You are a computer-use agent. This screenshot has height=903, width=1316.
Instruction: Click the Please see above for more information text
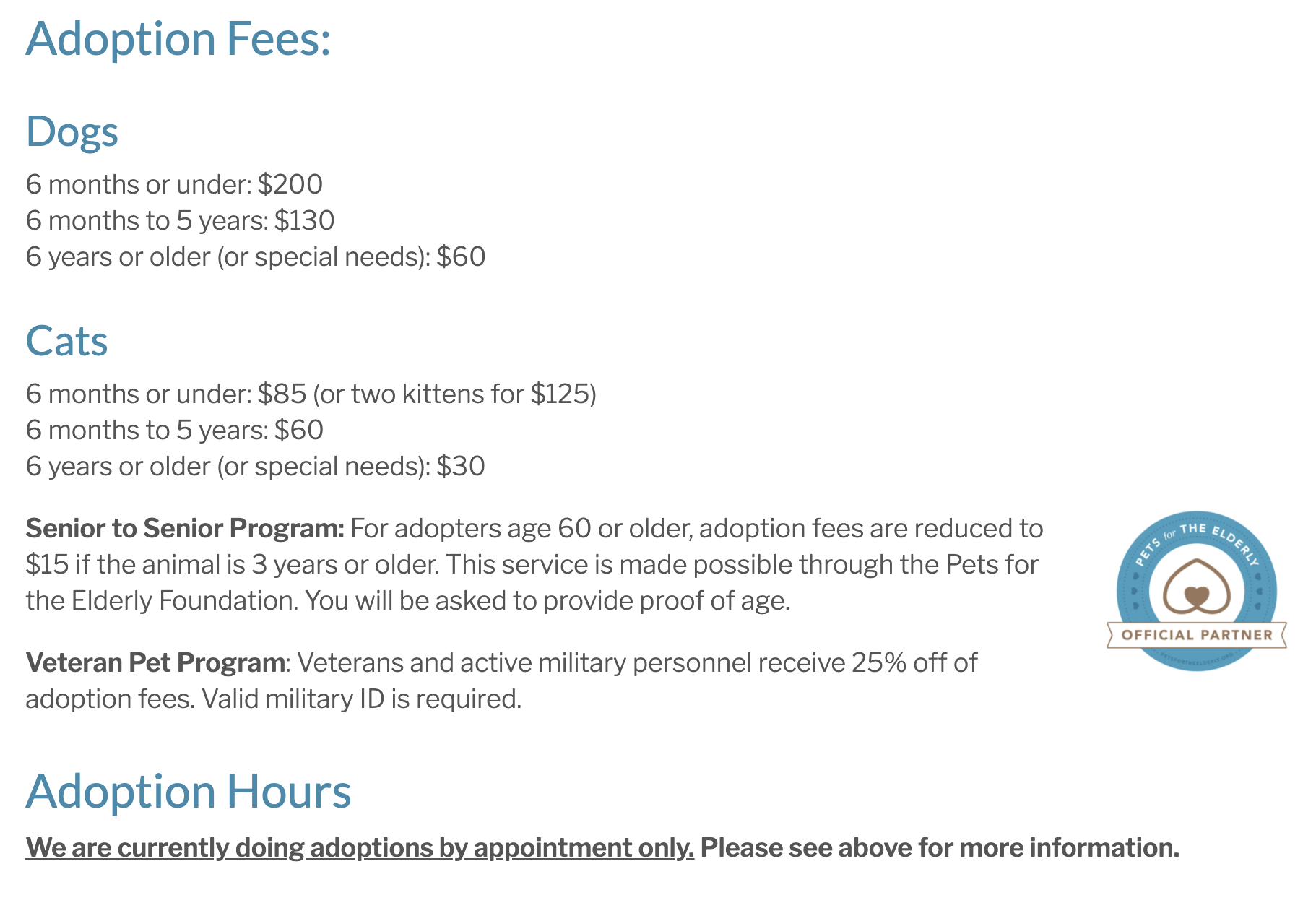[940, 847]
